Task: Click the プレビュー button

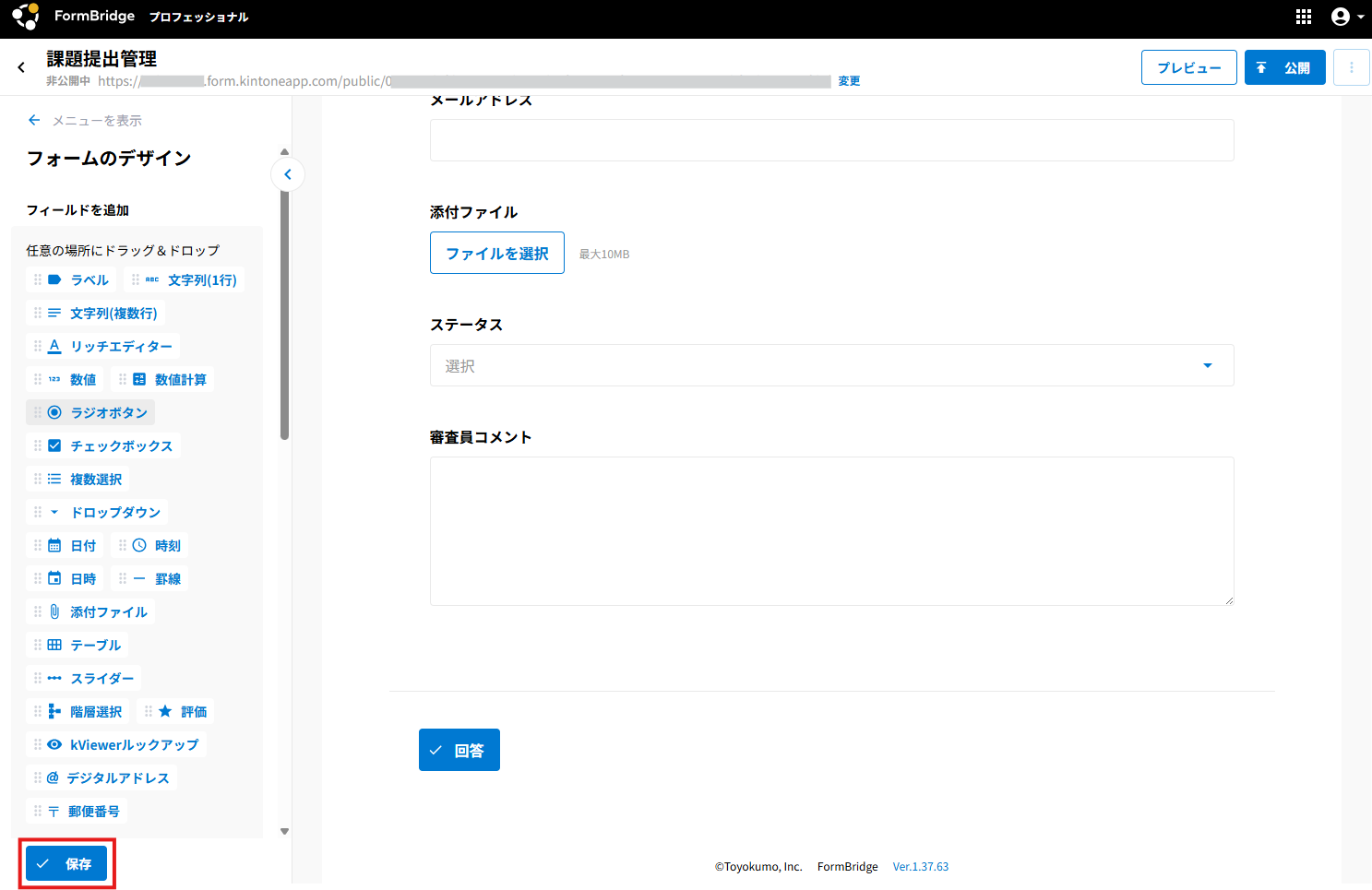Action: point(1188,67)
